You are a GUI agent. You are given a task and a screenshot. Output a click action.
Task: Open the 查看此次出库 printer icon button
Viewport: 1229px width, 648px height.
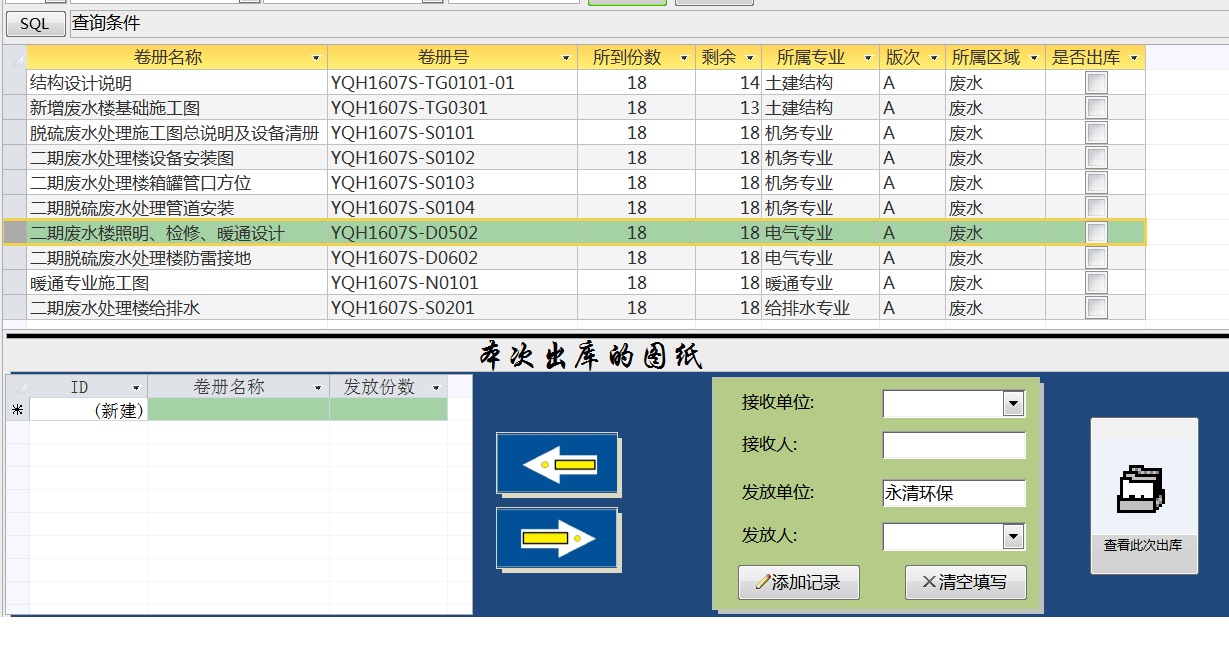(1143, 495)
